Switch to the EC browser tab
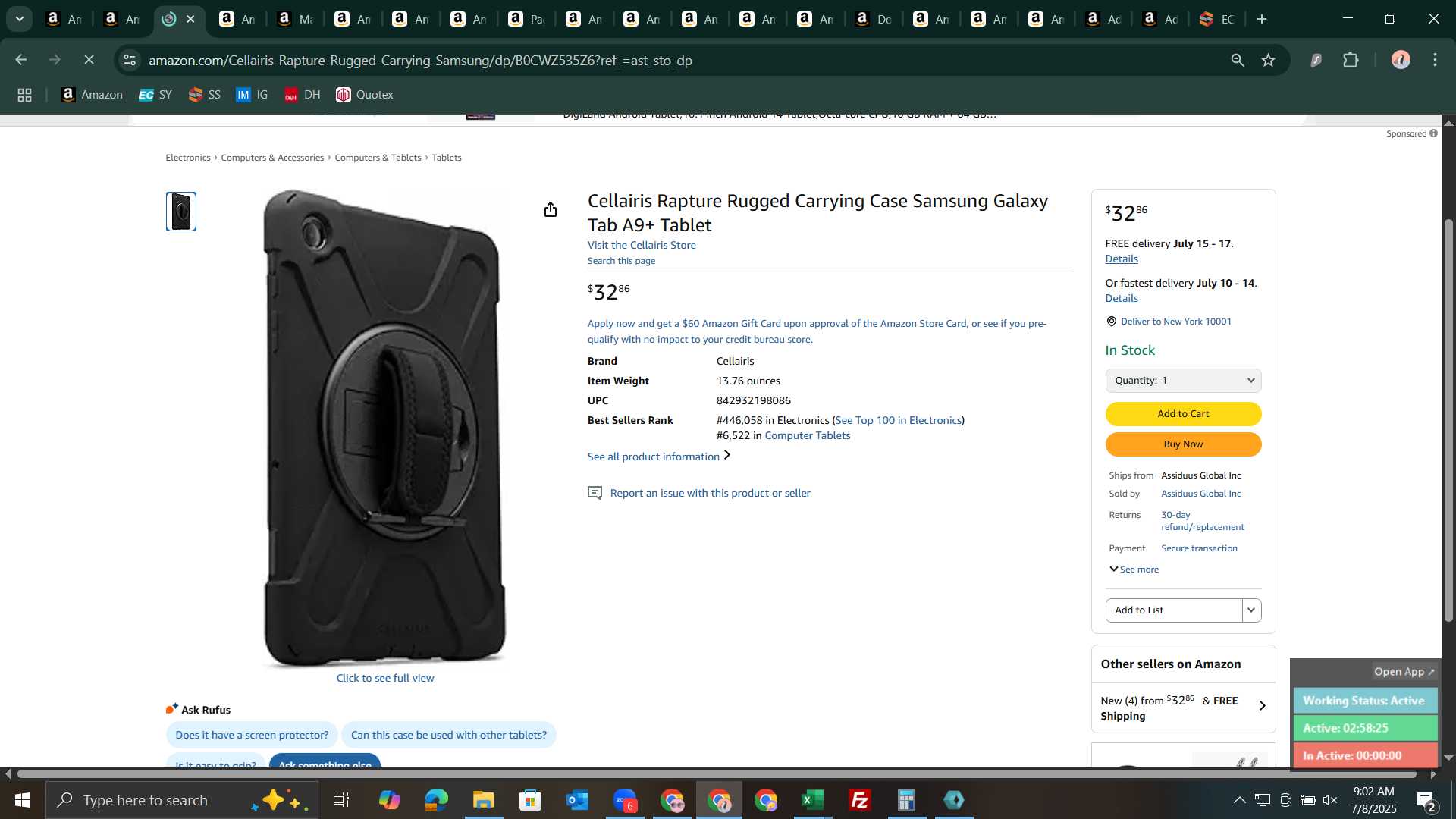1456x819 pixels. [1218, 19]
